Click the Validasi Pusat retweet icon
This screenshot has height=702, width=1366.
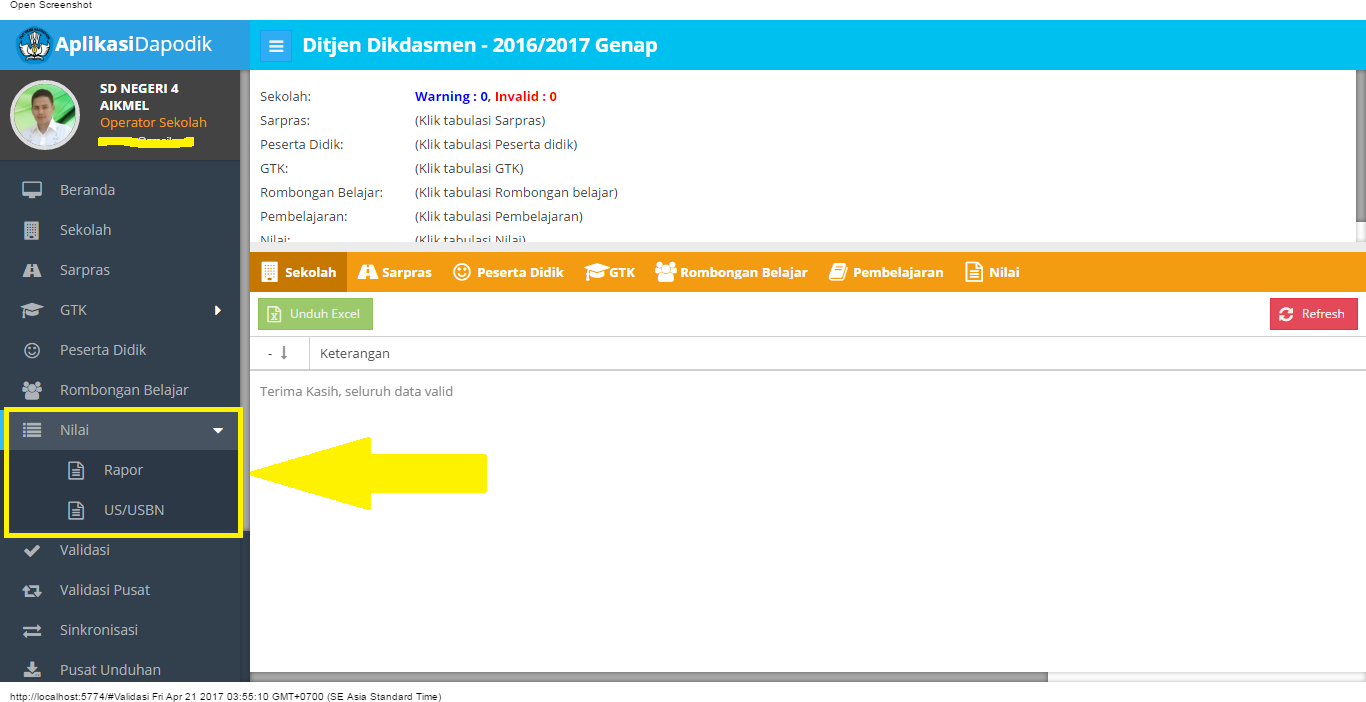(32, 590)
